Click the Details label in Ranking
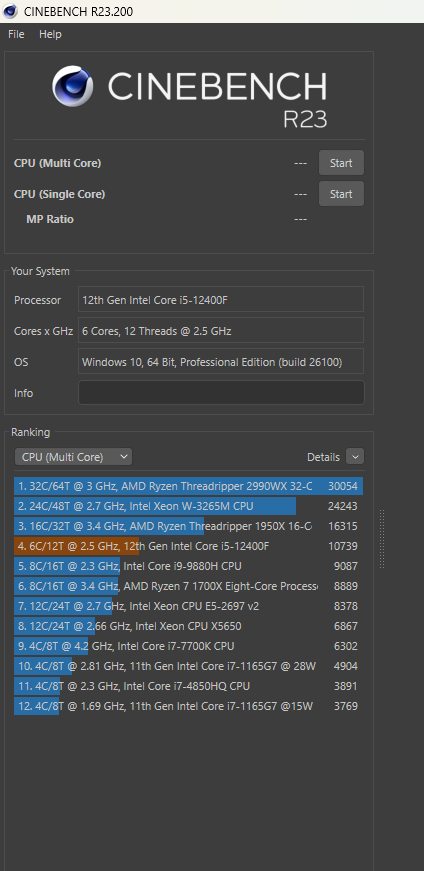The width and height of the screenshot is (424, 871). pyautogui.click(x=323, y=457)
